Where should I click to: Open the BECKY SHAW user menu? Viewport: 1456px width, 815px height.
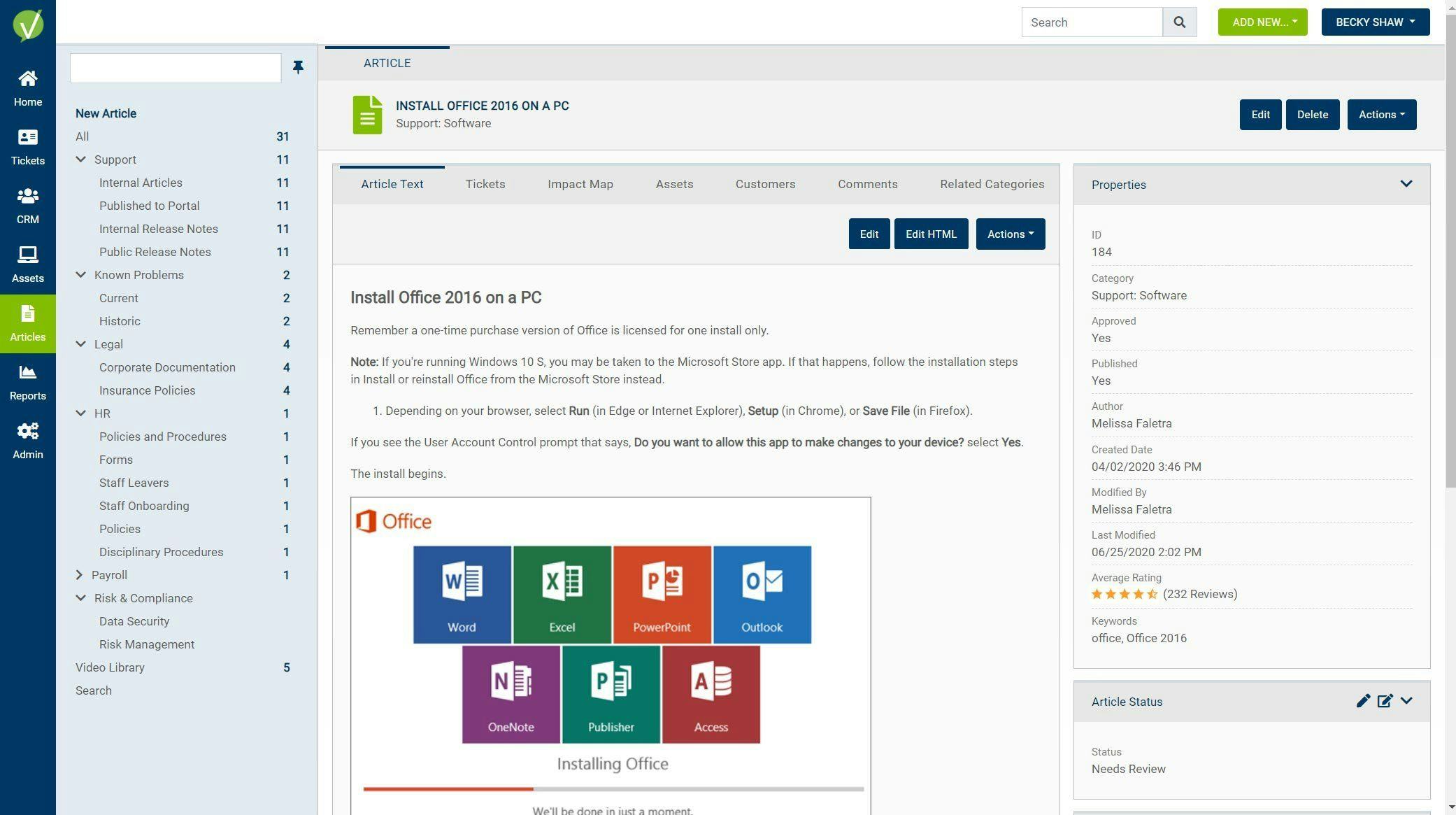point(1375,22)
